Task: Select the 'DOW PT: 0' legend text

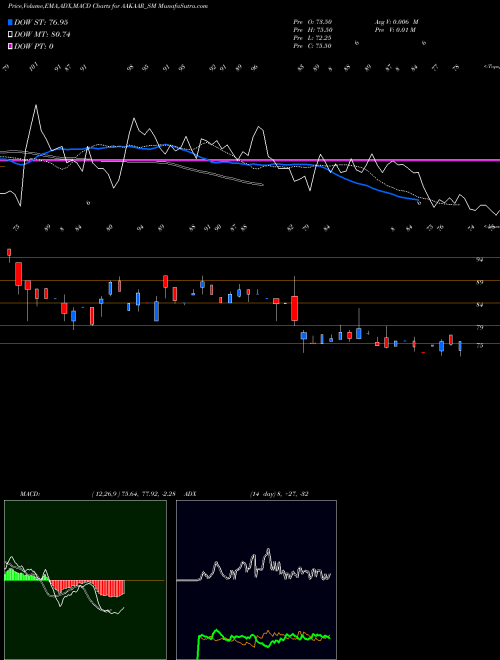Action: [33, 46]
